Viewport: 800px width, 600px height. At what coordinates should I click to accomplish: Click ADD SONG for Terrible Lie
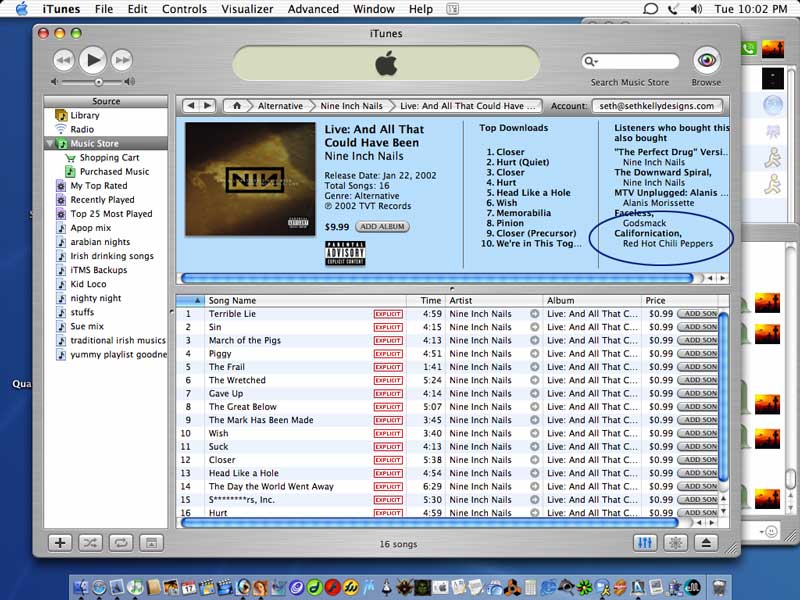point(697,314)
